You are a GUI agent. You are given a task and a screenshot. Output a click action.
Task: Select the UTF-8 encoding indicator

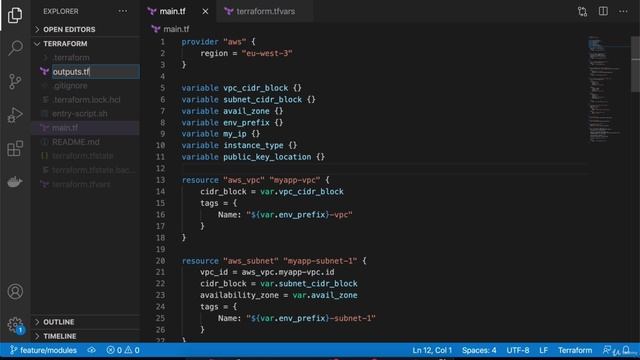pos(518,350)
